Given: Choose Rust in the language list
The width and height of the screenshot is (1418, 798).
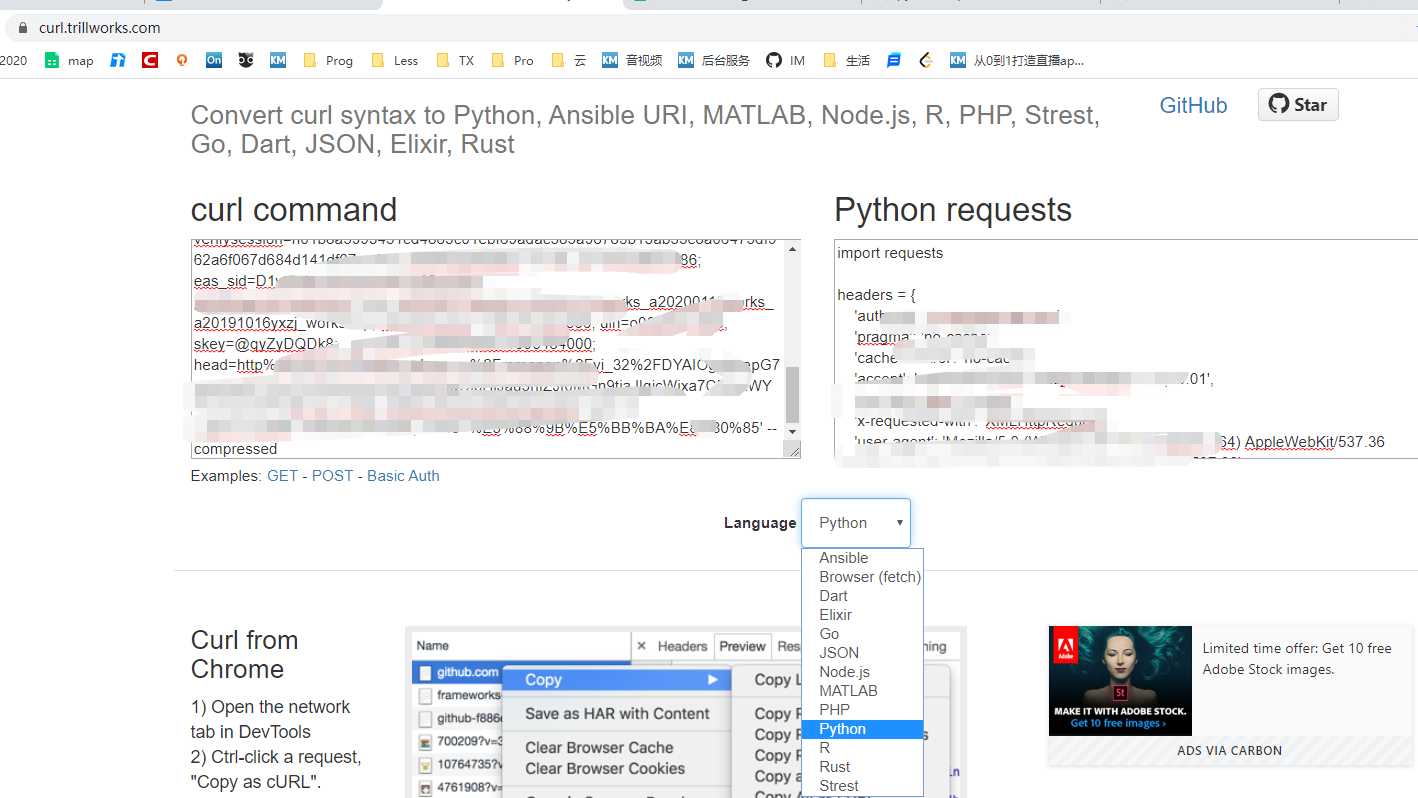Looking at the screenshot, I should 862,767.
